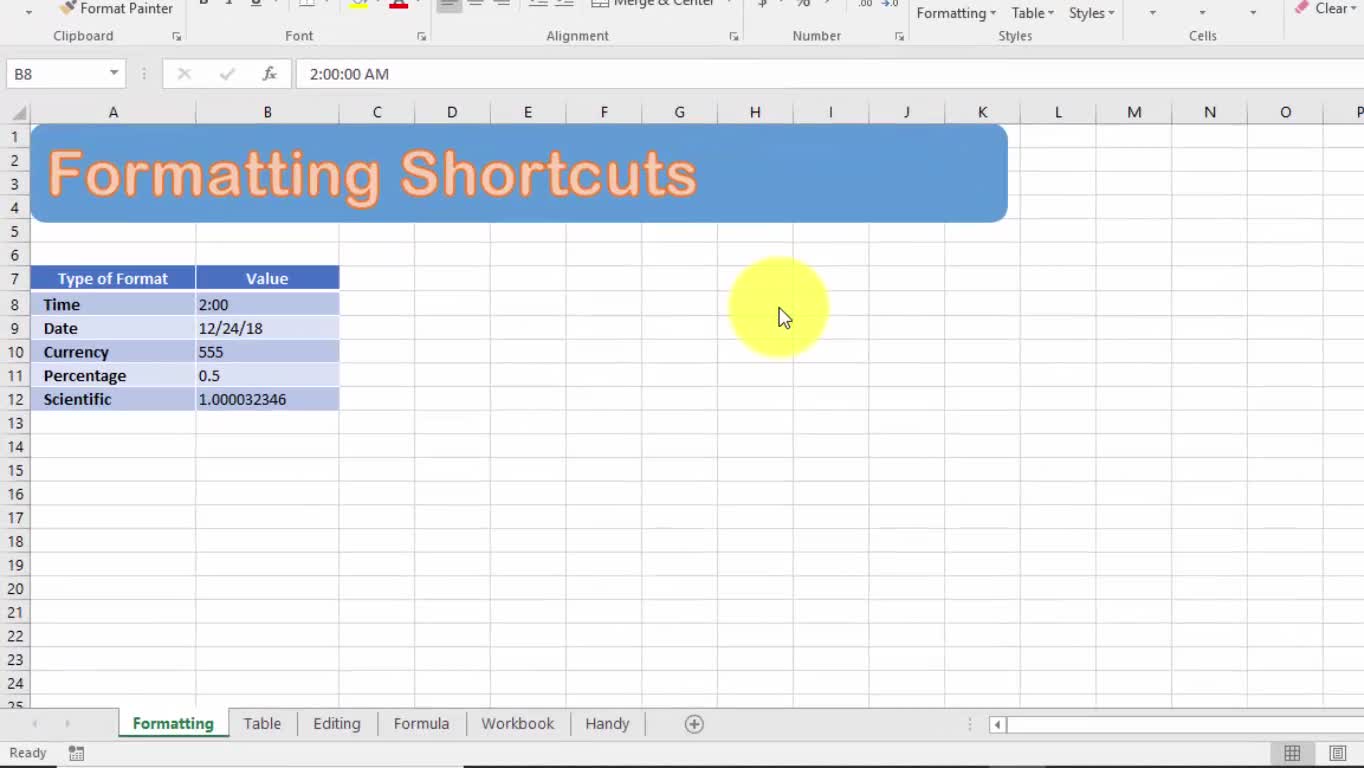Image resolution: width=1364 pixels, height=768 pixels.
Task: Open Number format dialog launcher
Action: [899, 36]
